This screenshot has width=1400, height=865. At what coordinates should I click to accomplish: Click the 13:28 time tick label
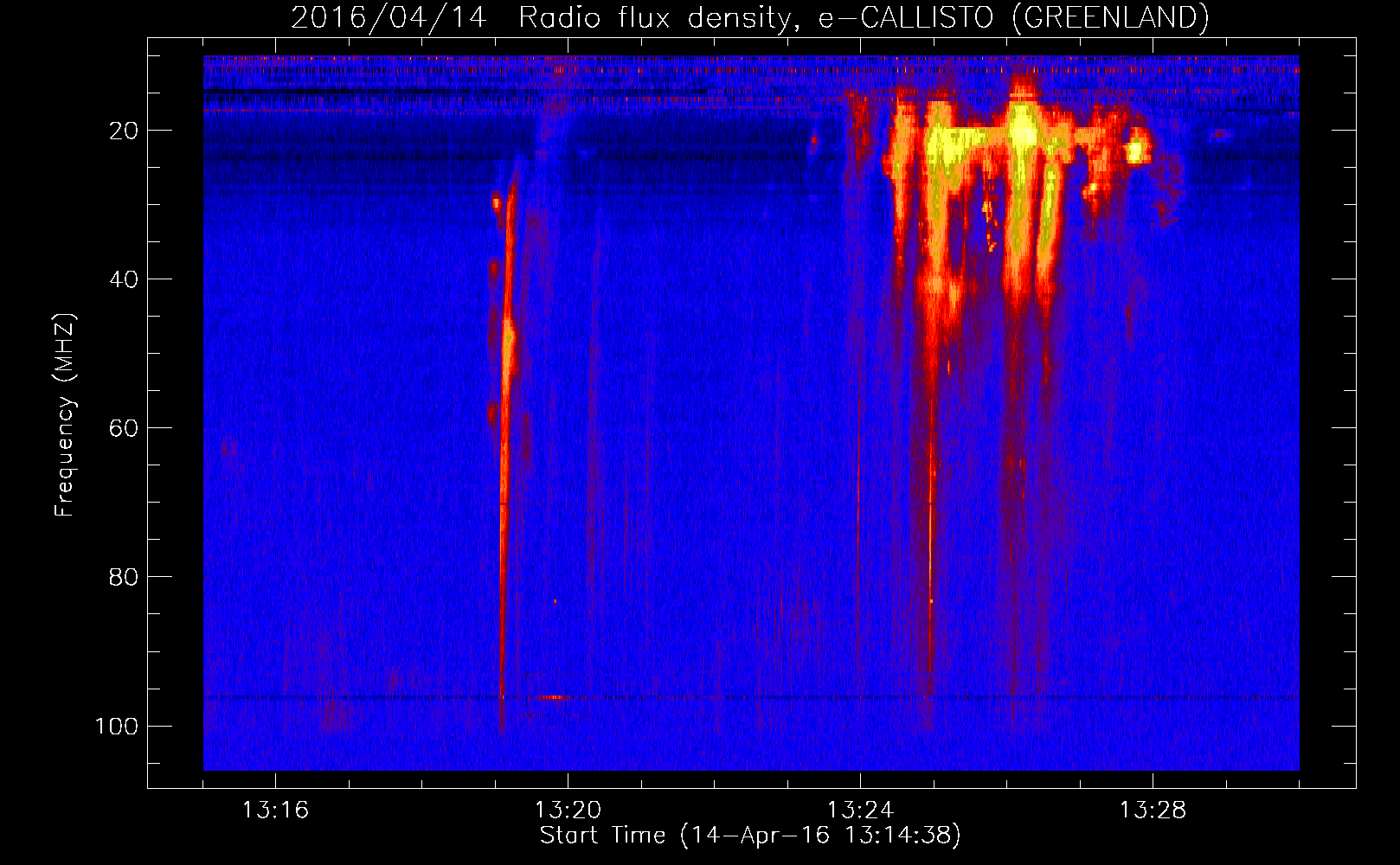[1153, 811]
